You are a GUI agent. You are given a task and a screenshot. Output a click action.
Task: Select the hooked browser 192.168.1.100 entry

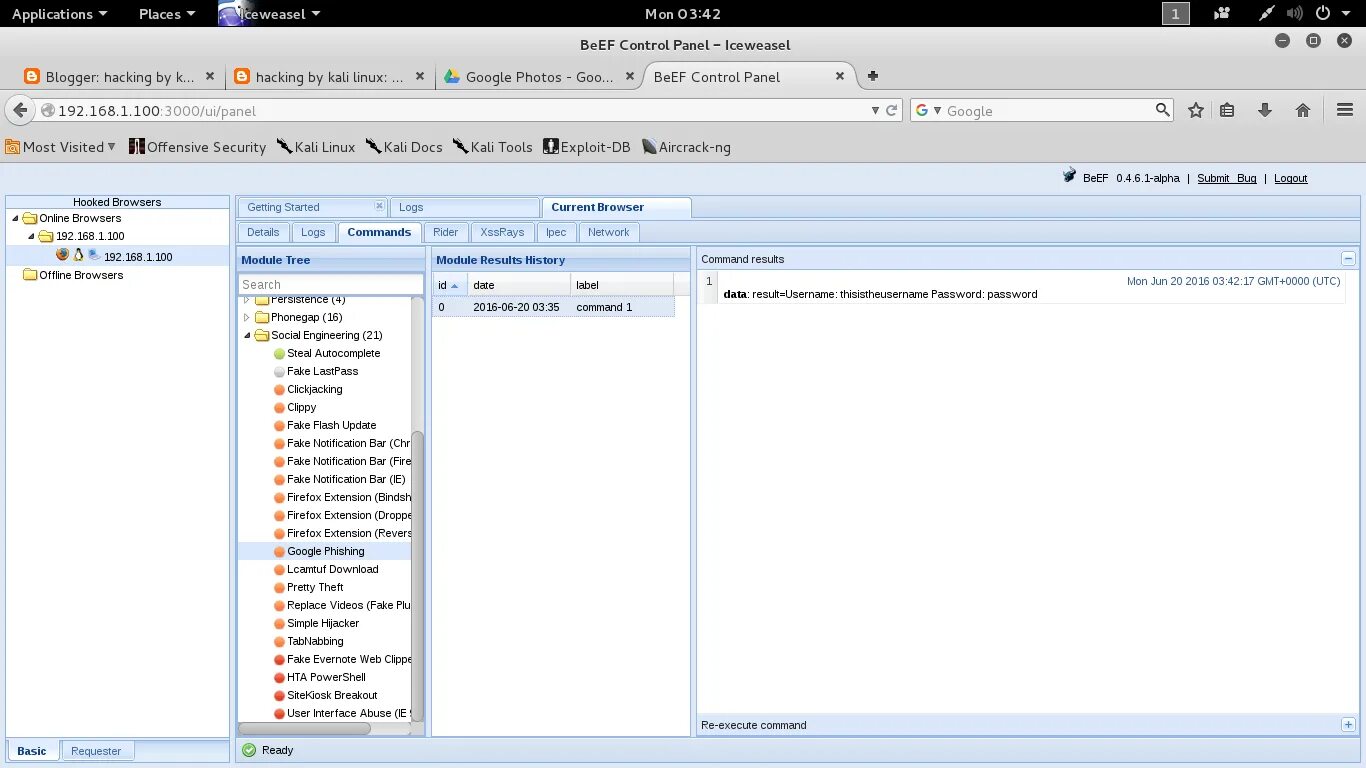pyautogui.click(x=118, y=256)
